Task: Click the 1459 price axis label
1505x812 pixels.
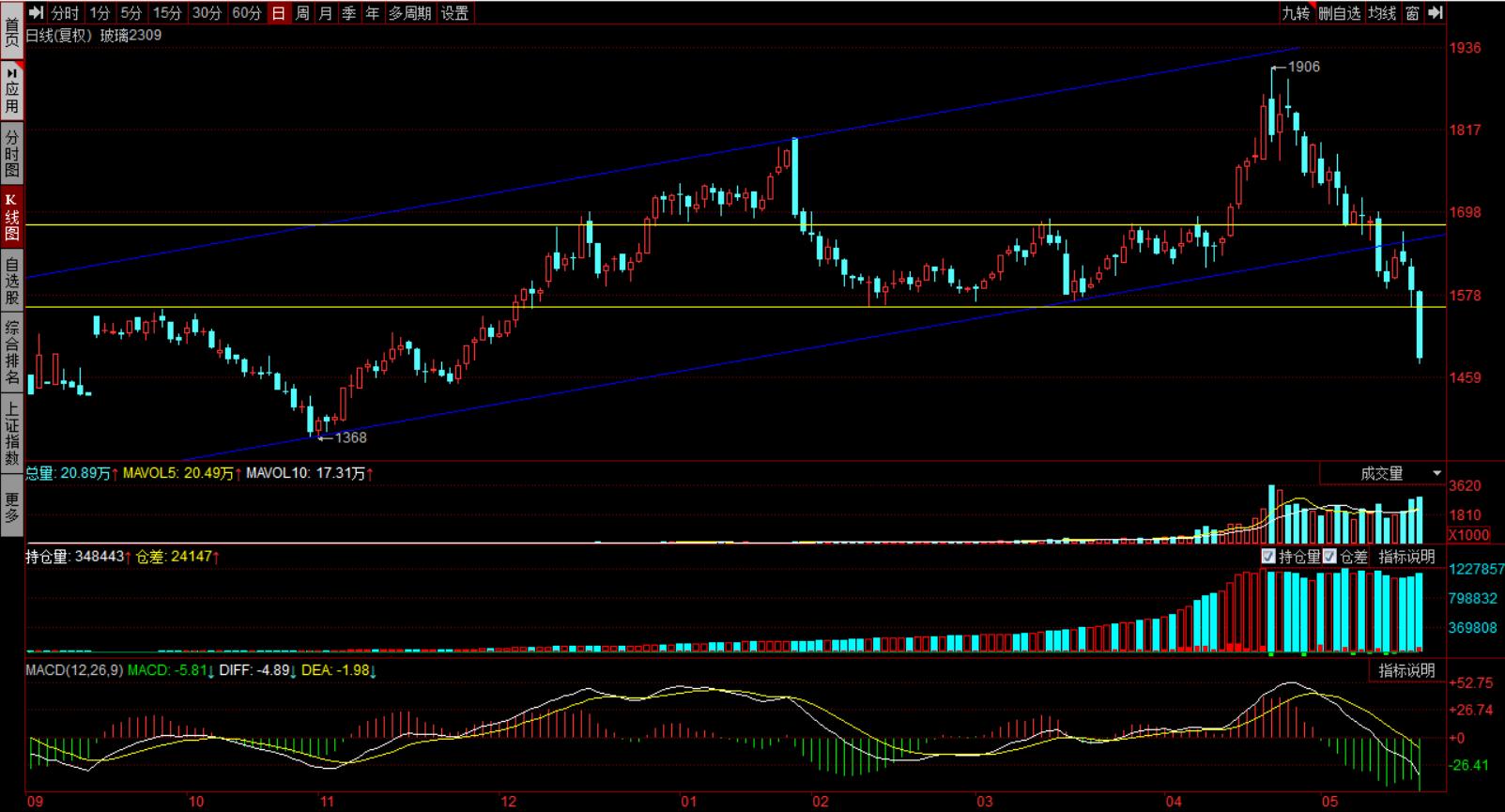Action: [x=1466, y=378]
